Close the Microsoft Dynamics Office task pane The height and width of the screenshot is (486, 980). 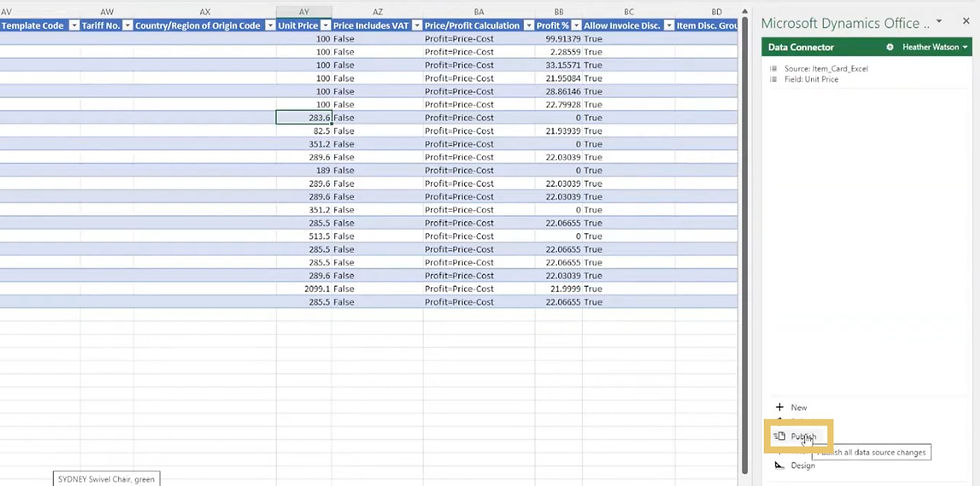[966, 22]
